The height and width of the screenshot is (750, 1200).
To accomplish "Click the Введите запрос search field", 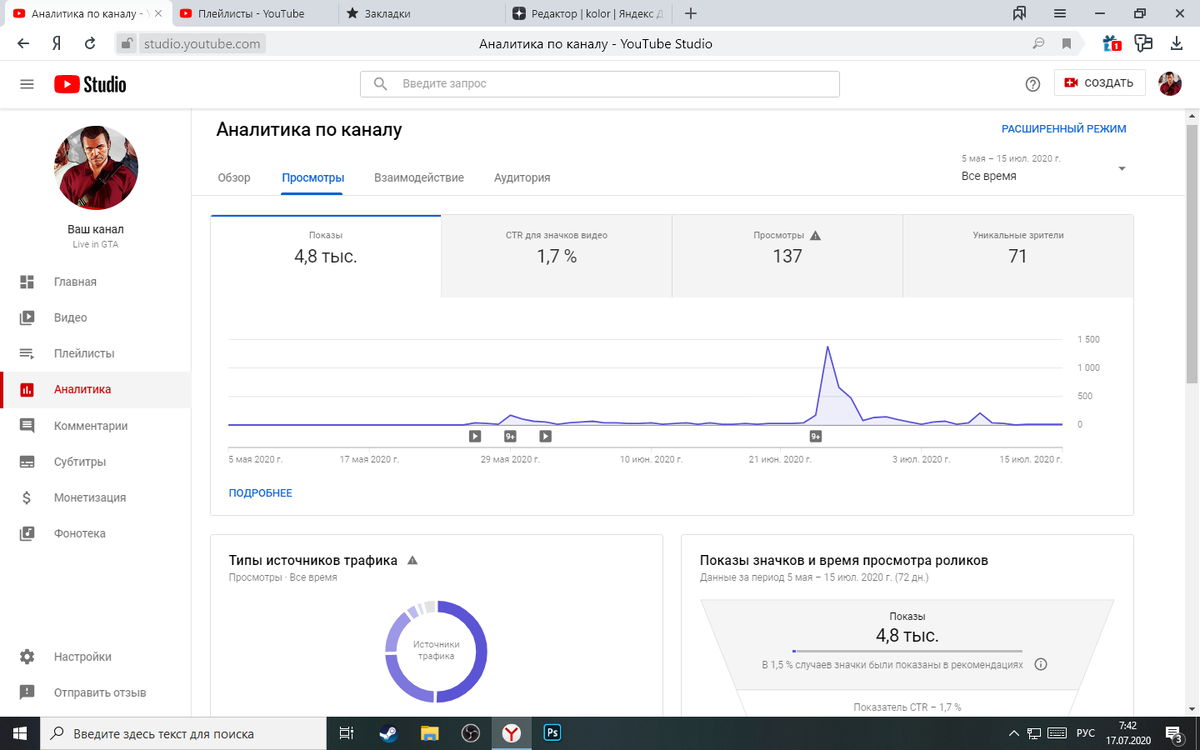I will pos(600,84).
